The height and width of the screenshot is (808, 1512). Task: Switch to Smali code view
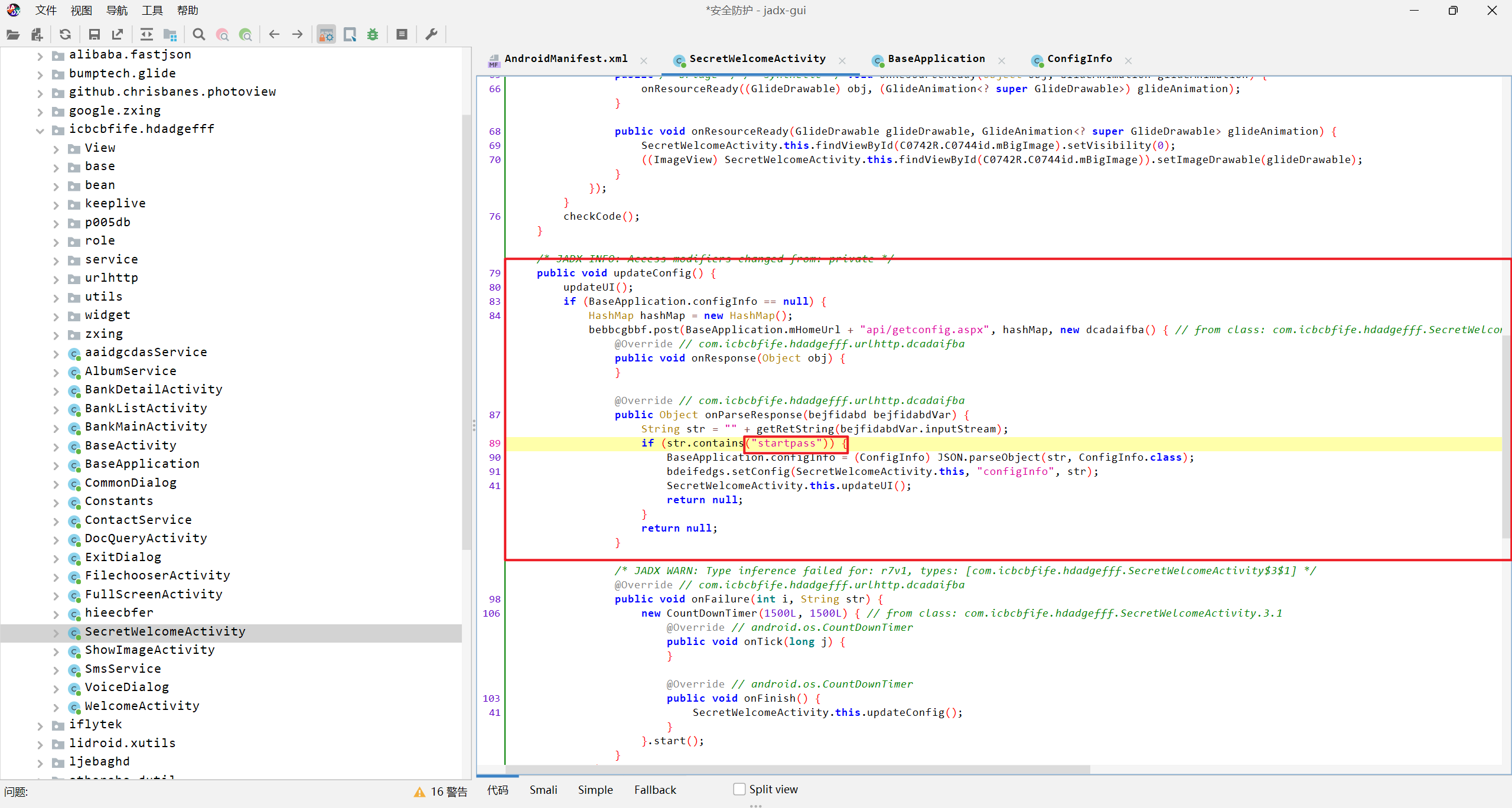pos(543,790)
